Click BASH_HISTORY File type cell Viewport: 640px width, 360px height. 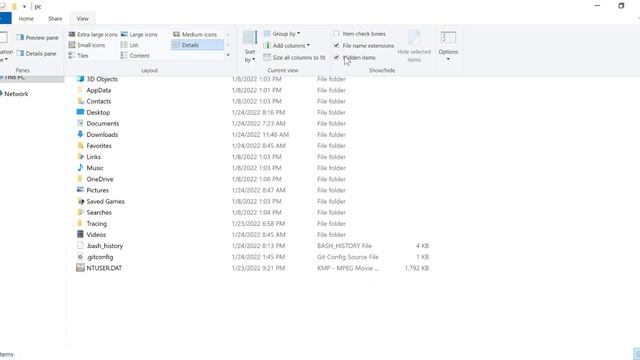(x=344, y=246)
